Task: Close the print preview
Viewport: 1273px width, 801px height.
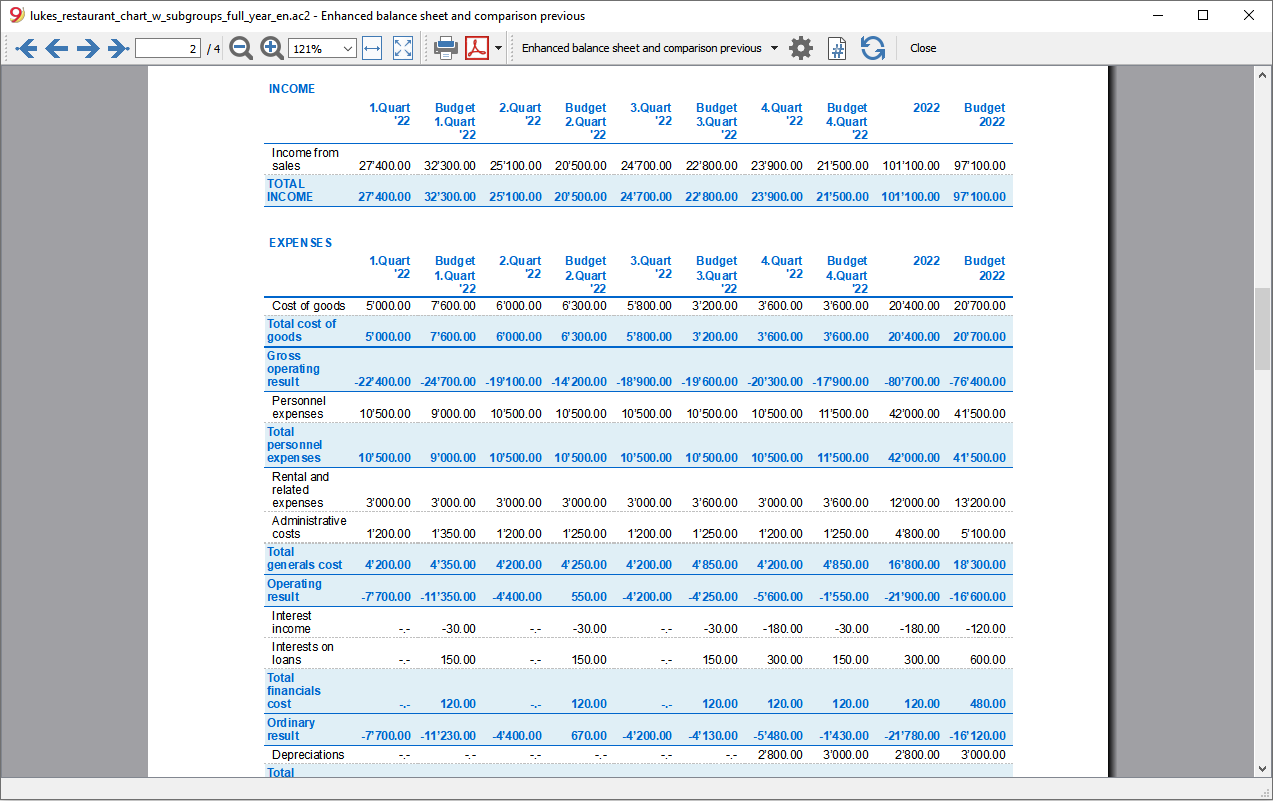Action: click(923, 48)
